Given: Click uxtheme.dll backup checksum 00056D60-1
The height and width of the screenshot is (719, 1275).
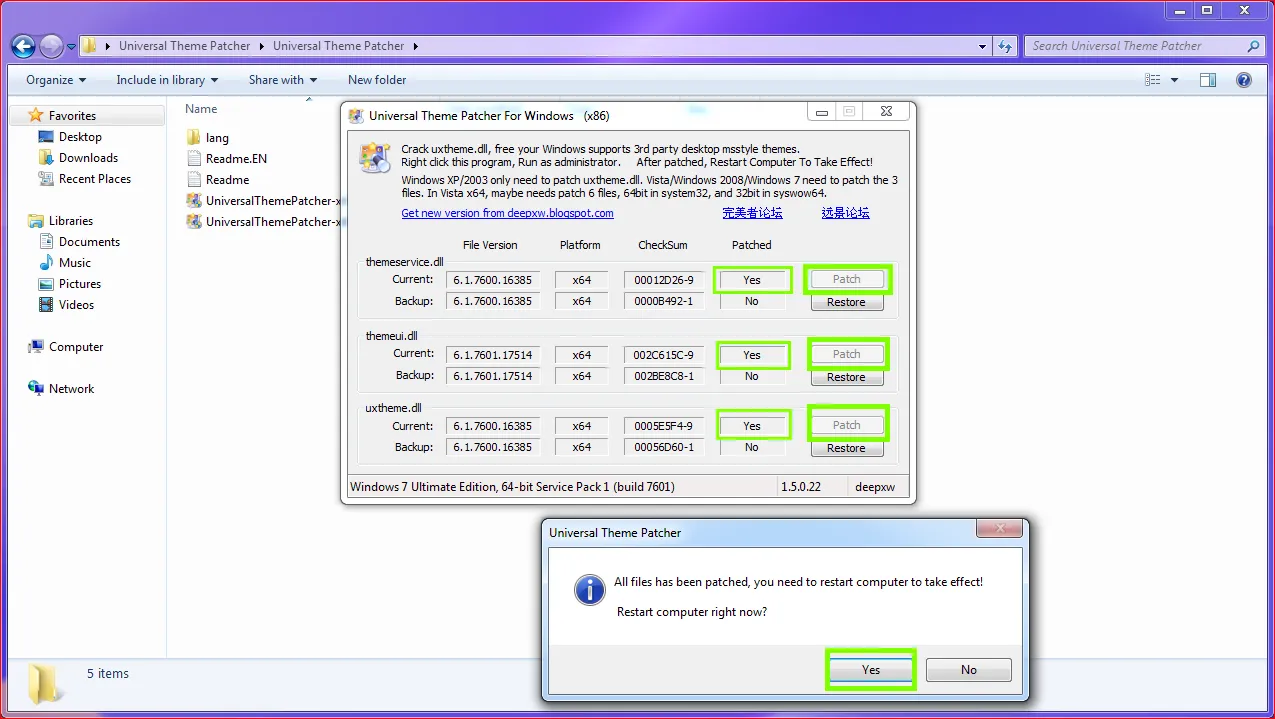Looking at the screenshot, I should tap(663, 448).
